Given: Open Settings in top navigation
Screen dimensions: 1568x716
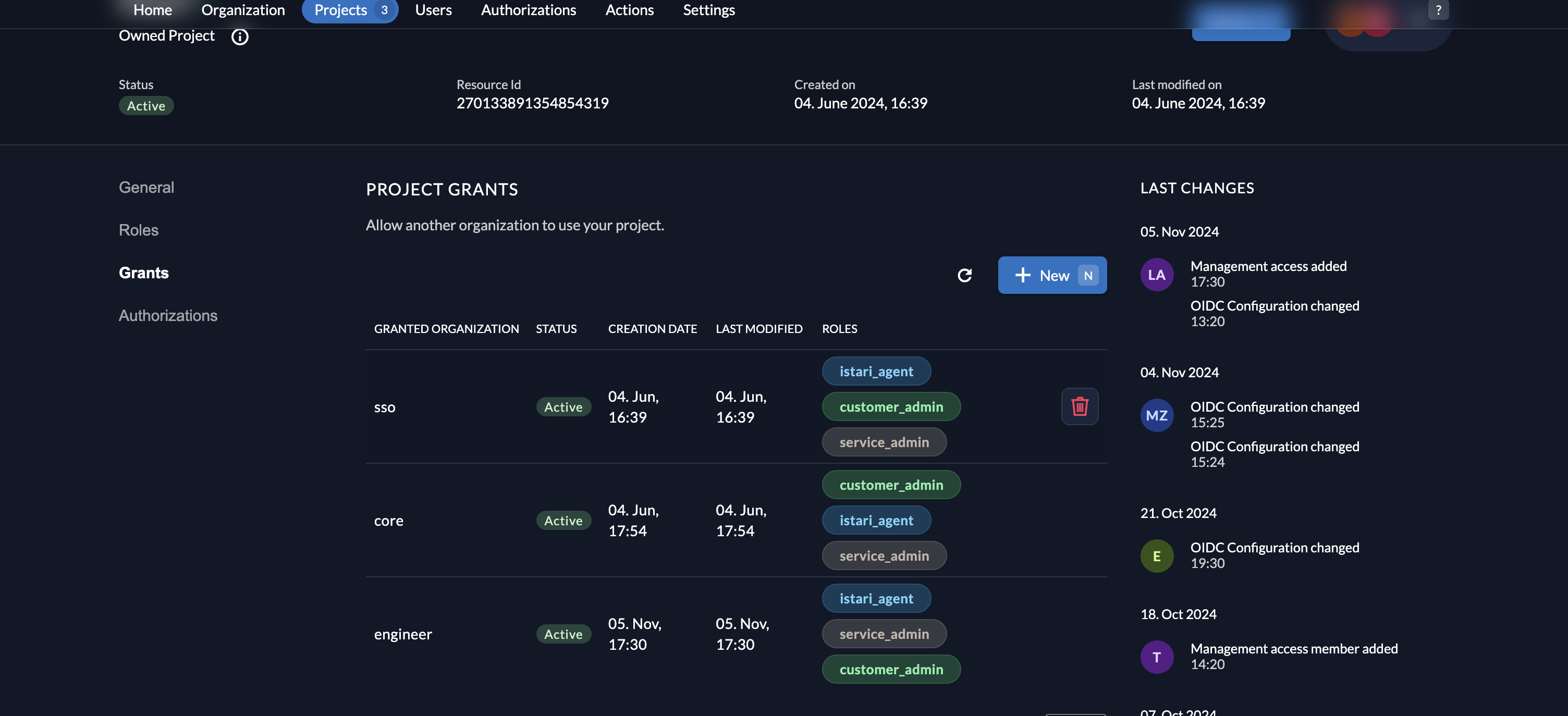Looking at the screenshot, I should pyautogui.click(x=708, y=10).
